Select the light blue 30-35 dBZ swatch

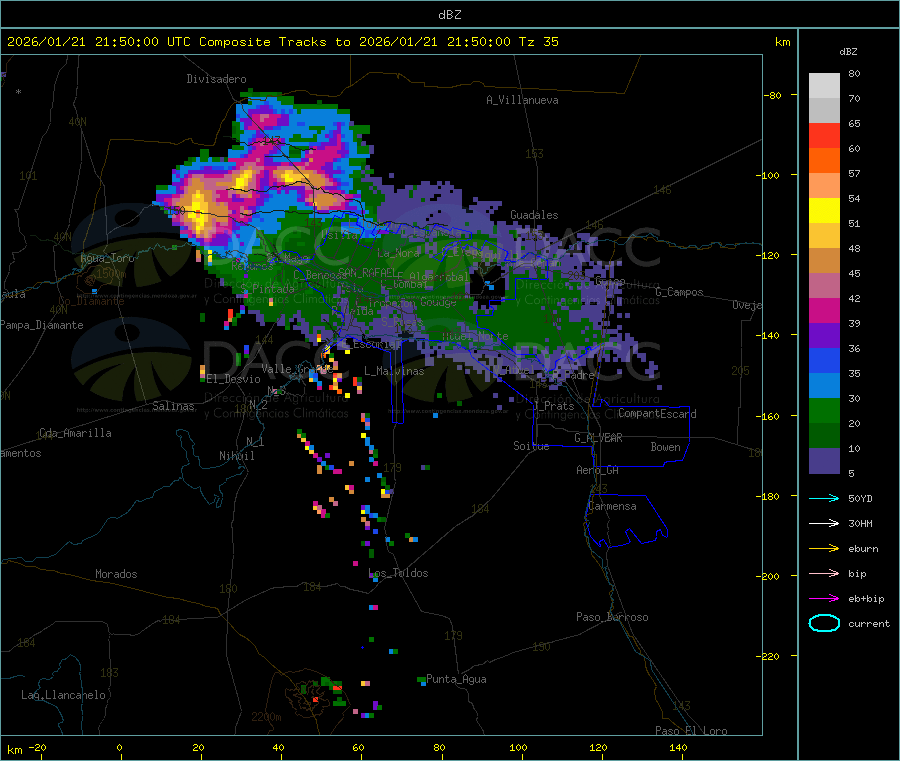point(824,386)
